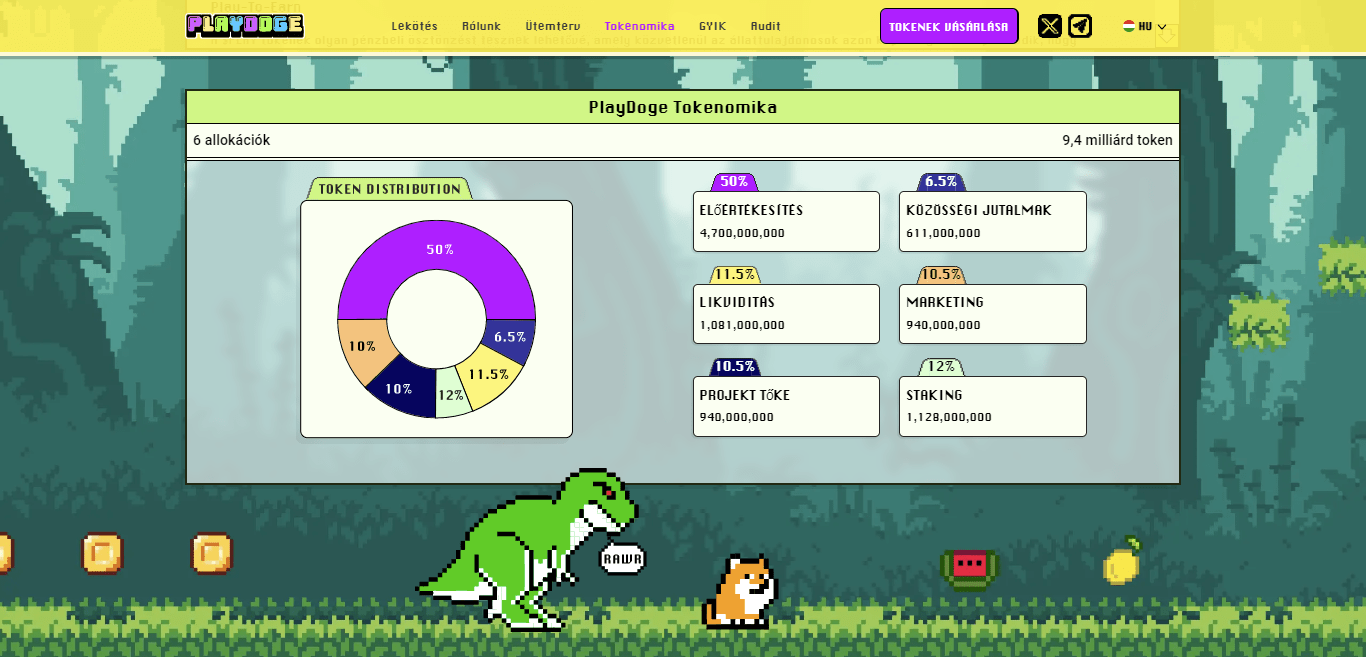The height and width of the screenshot is (657, 1366).
Task: Open the X (Twitter) social icon
Action: pos(1050,26)
